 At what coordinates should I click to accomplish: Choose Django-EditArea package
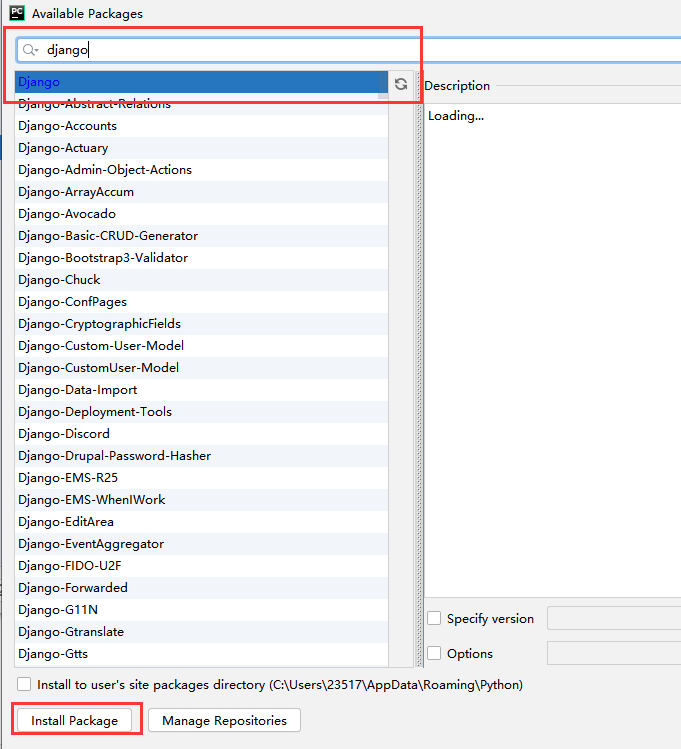[202, 522]
